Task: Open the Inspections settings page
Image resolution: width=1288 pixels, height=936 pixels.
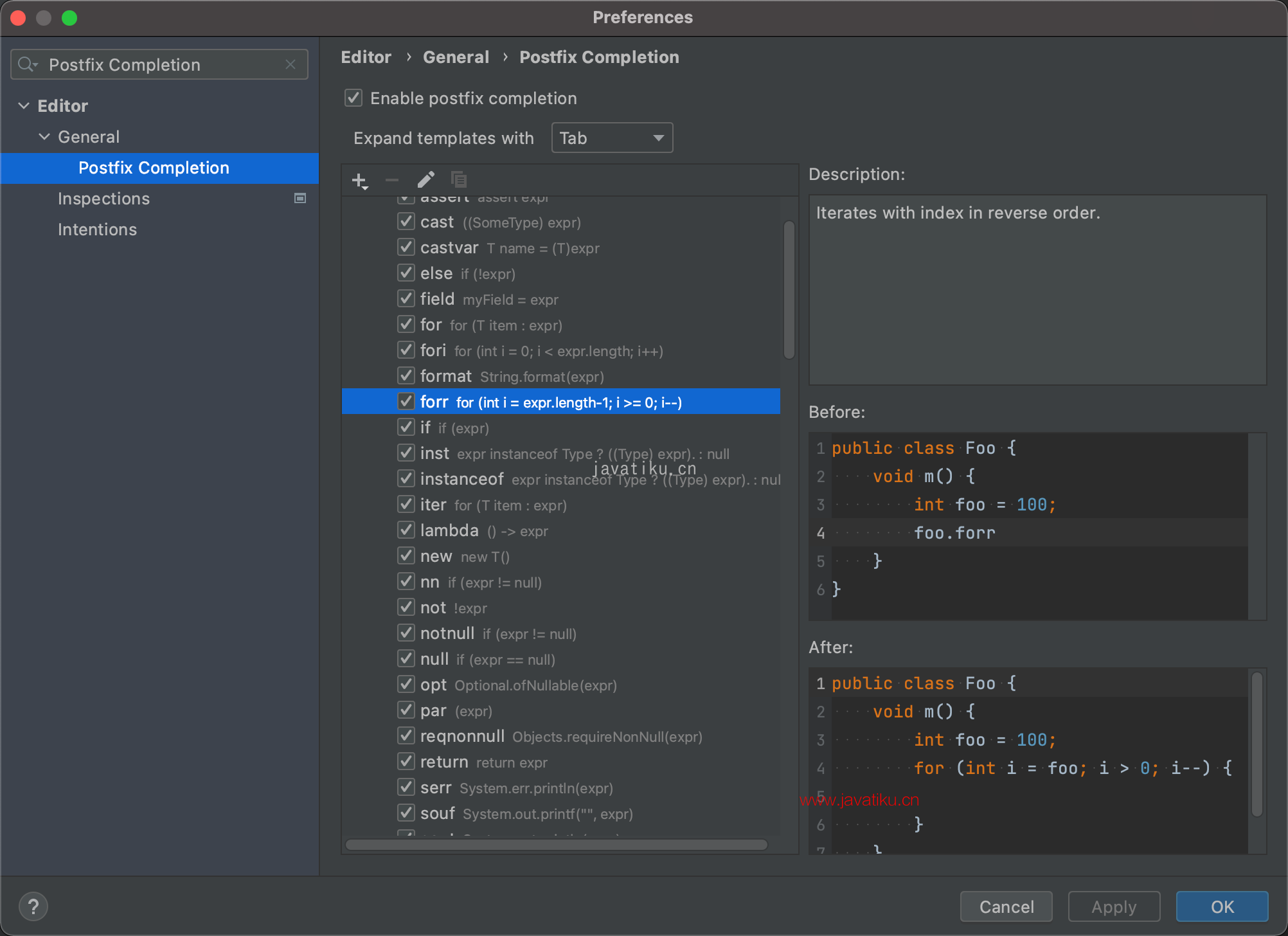Action: tap(103, 199)
